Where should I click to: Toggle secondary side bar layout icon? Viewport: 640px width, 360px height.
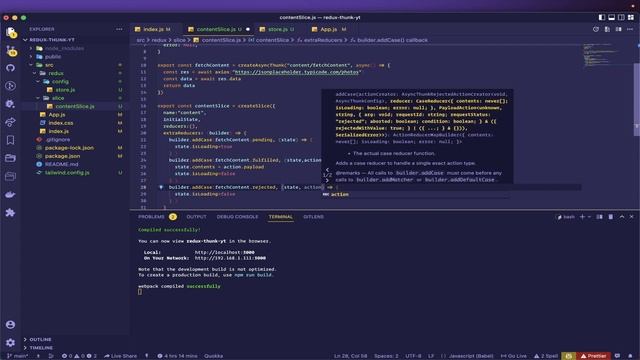coord(621,17)
